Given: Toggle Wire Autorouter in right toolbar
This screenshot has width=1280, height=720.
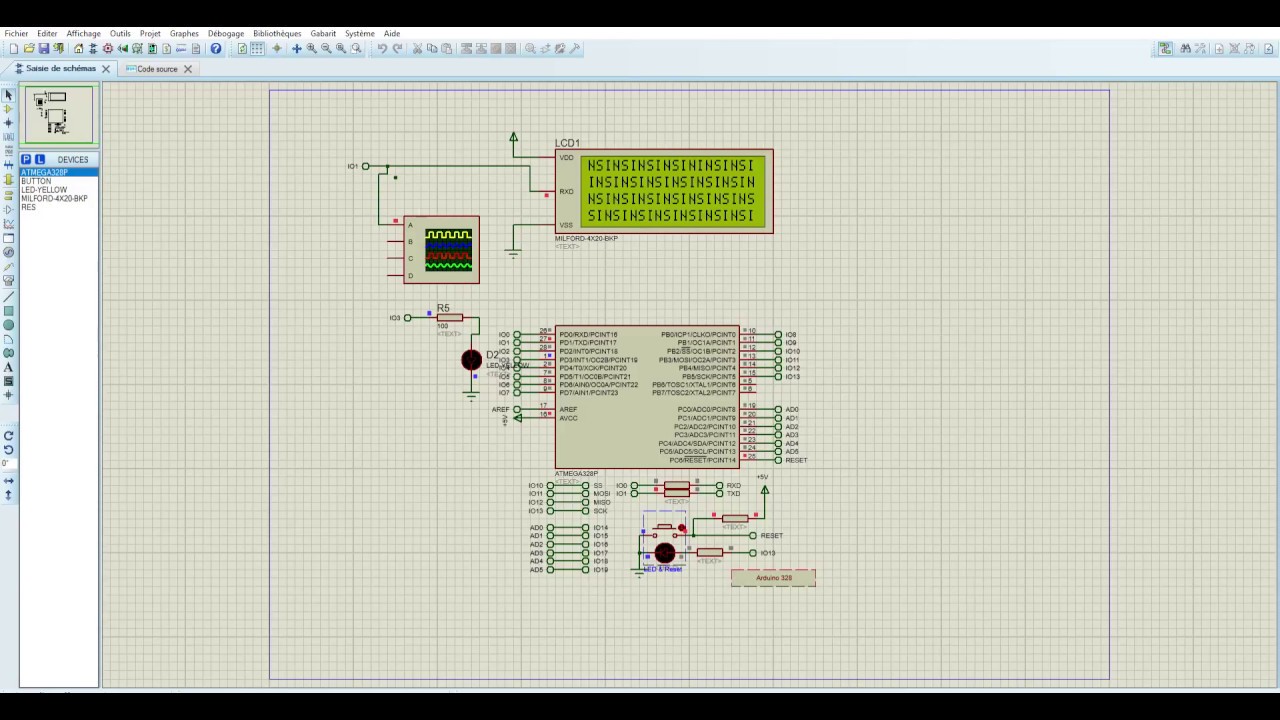Looking at the screenshot, I should (x=1165, y=48).
